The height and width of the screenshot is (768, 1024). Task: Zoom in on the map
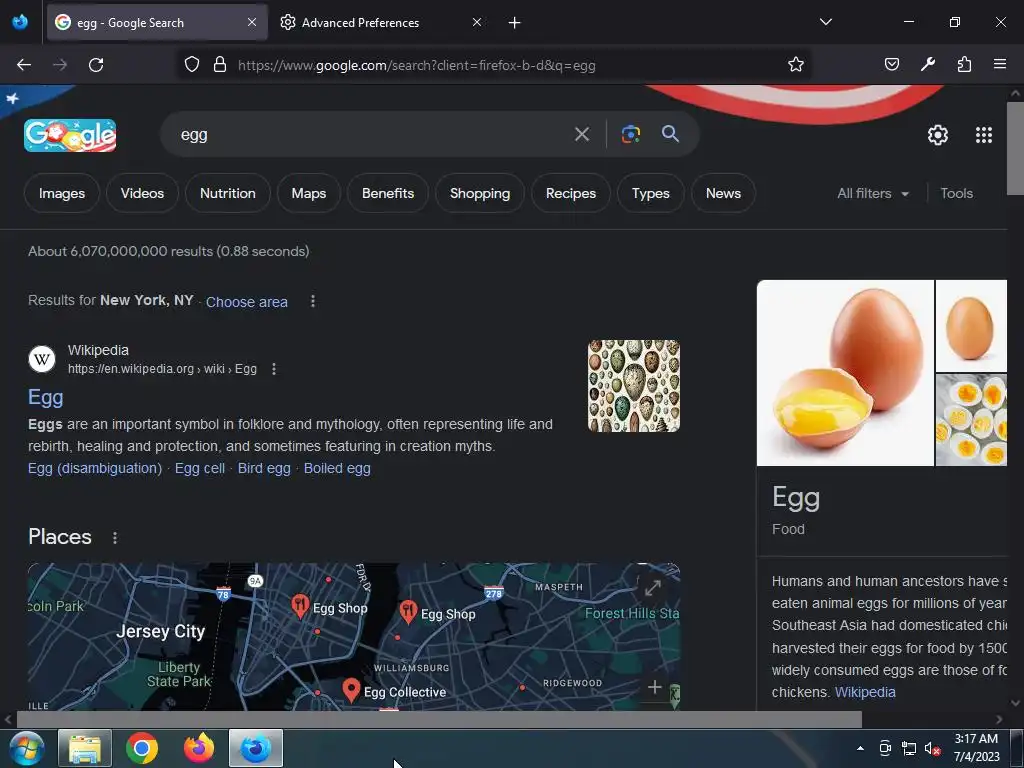pyautogui.click(x=654, y=687)
